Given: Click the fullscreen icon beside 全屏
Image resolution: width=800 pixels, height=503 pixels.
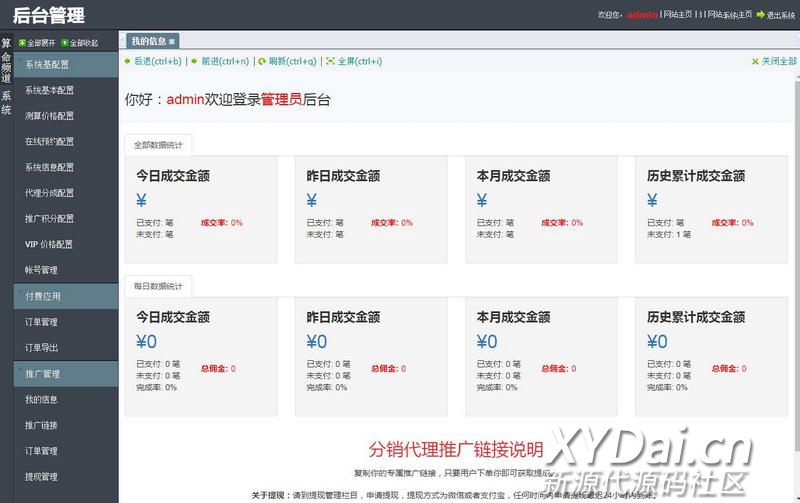Looking at the screenshot, I should [331, 61].
